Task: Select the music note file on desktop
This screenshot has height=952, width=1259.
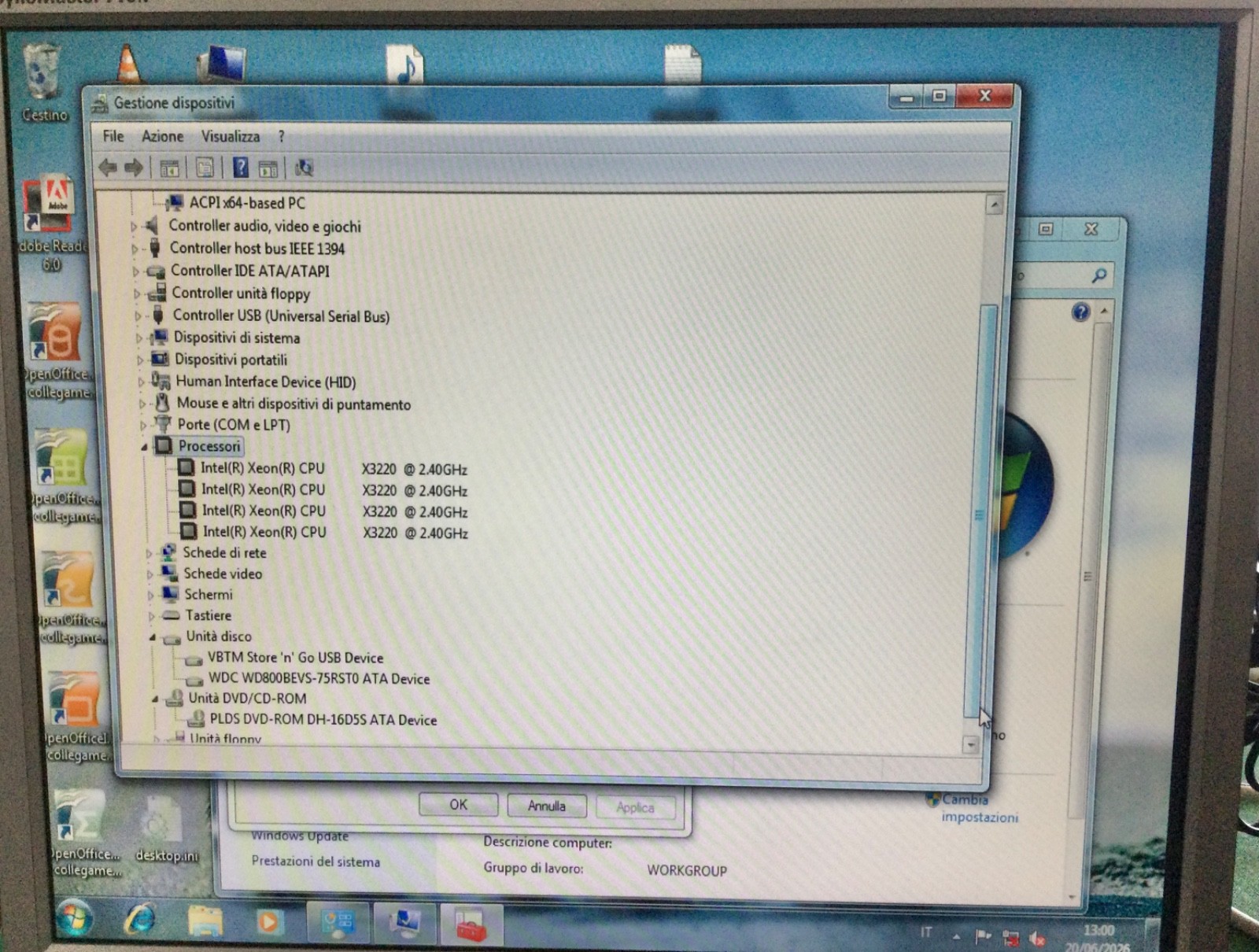Action: click(x=404, y=64)
